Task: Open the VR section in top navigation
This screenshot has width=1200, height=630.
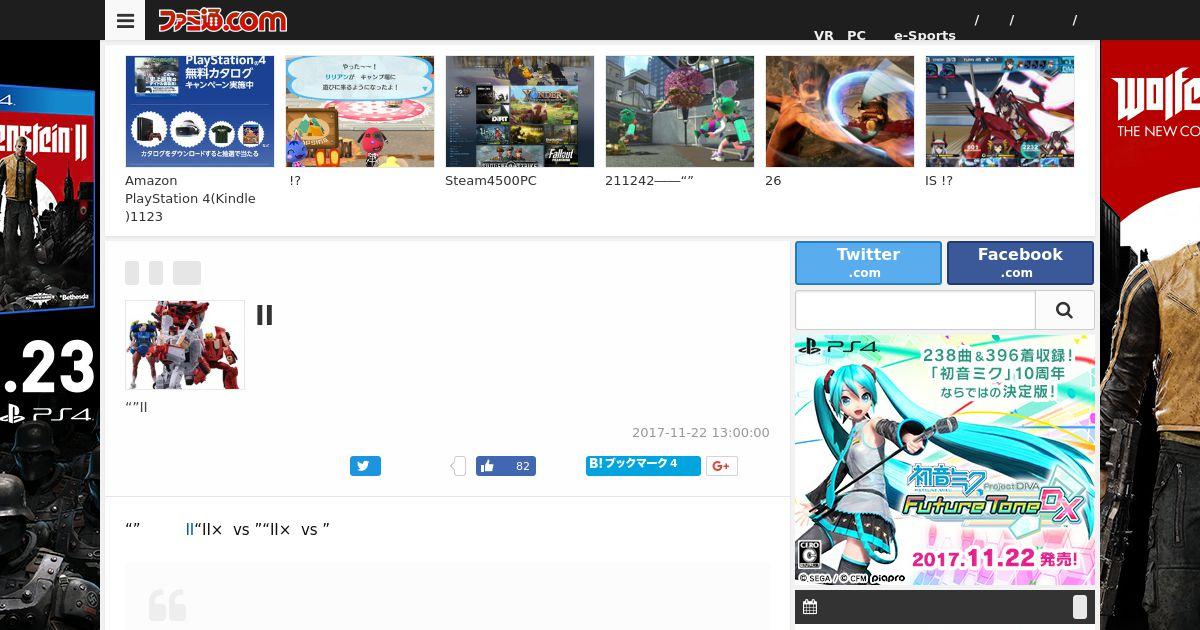Action: tap(824, 35)
